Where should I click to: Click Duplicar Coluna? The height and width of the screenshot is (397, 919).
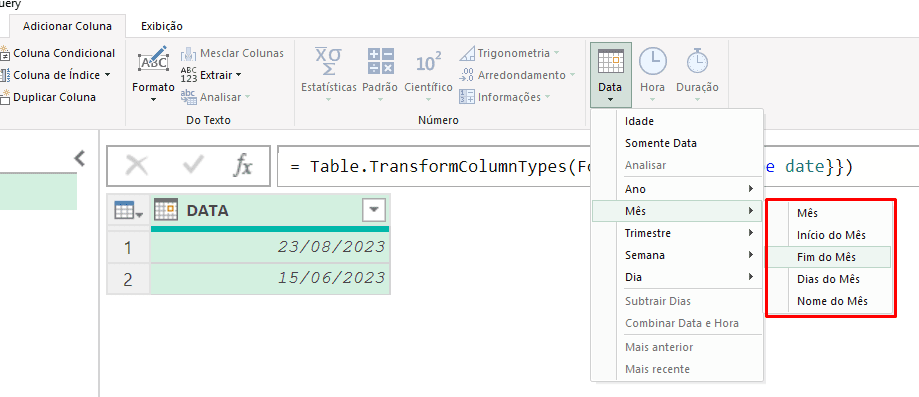48,97
